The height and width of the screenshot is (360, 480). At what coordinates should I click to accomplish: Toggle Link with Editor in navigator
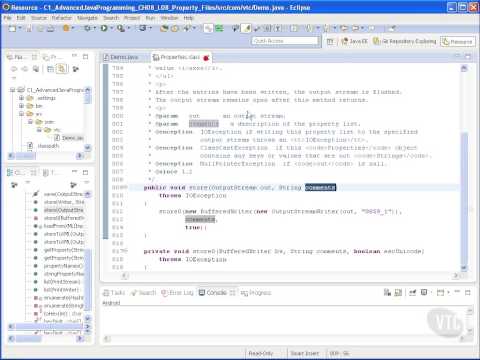coord(61,69)
